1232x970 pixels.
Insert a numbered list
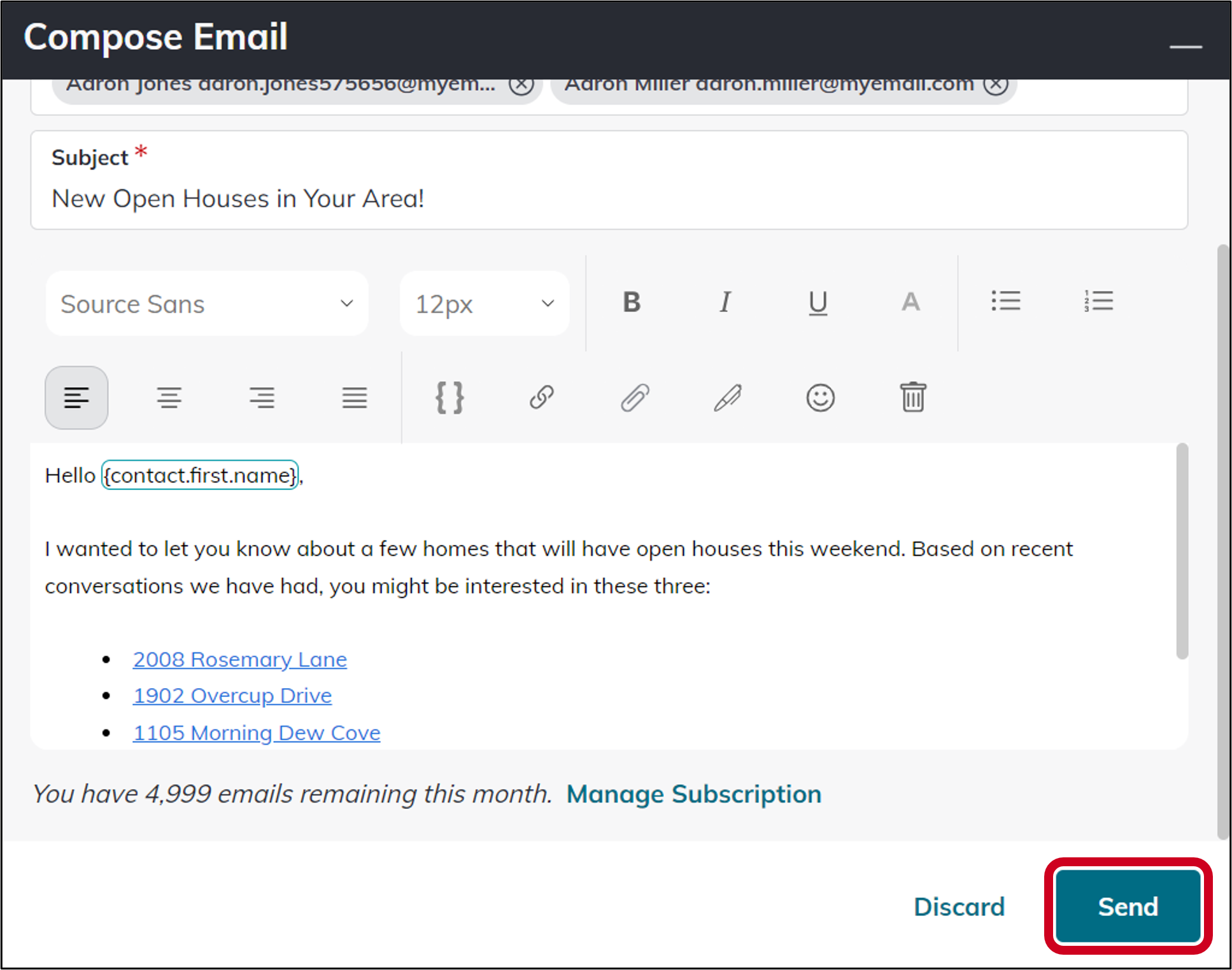pyautogui.click(x=1098, y=301)
